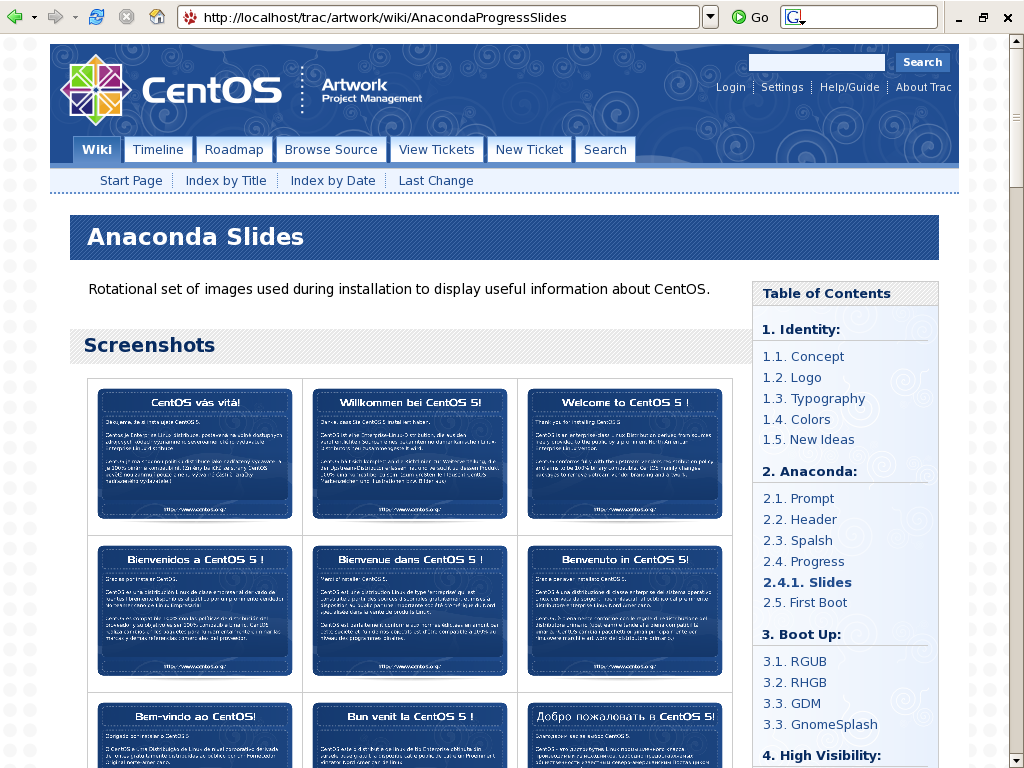Open the Russian welcome slide thumbnail

(x=625, y=735)
